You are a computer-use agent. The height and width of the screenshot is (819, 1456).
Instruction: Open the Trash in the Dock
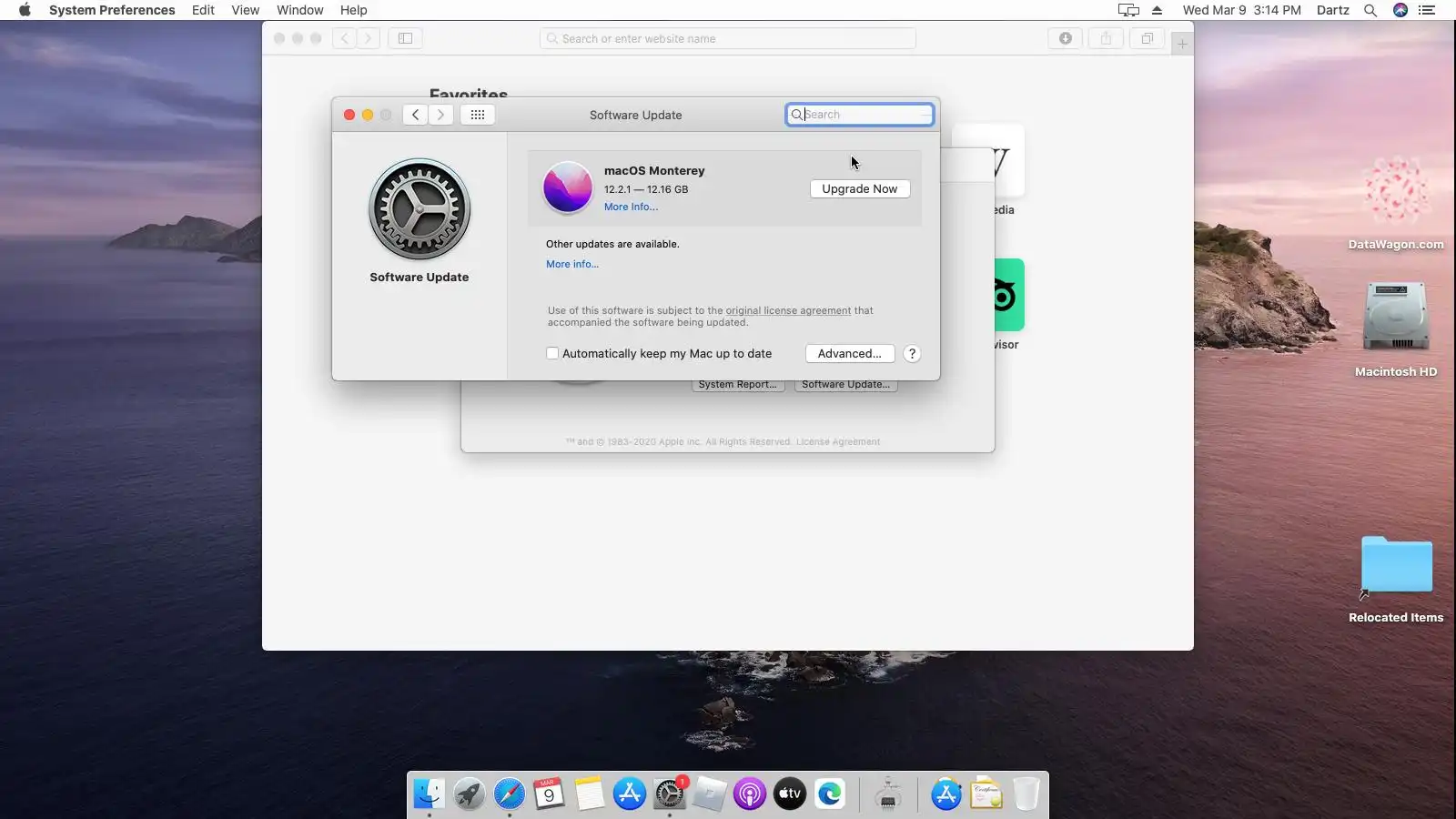1026,794
